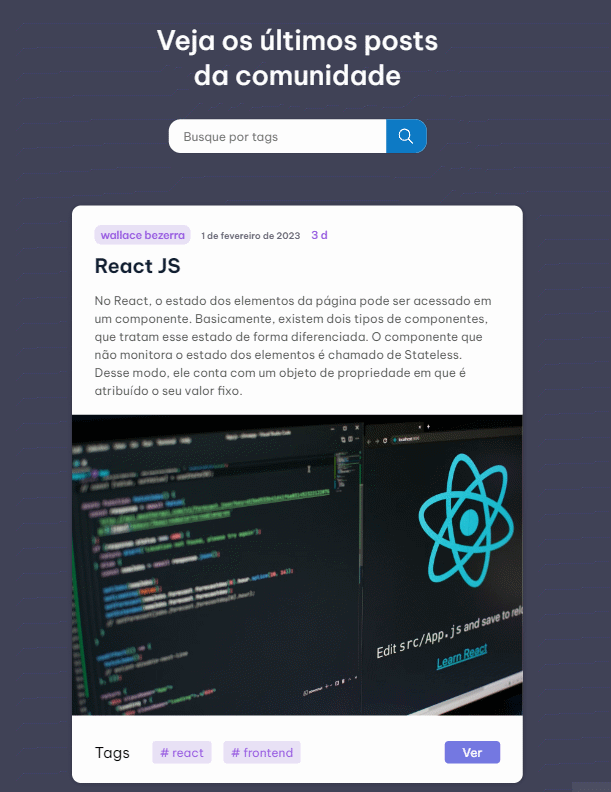Click the '1 de fevereiro de 2023' date
The width and height of the screenshot is (611, 792).
(x=250, y=235)
